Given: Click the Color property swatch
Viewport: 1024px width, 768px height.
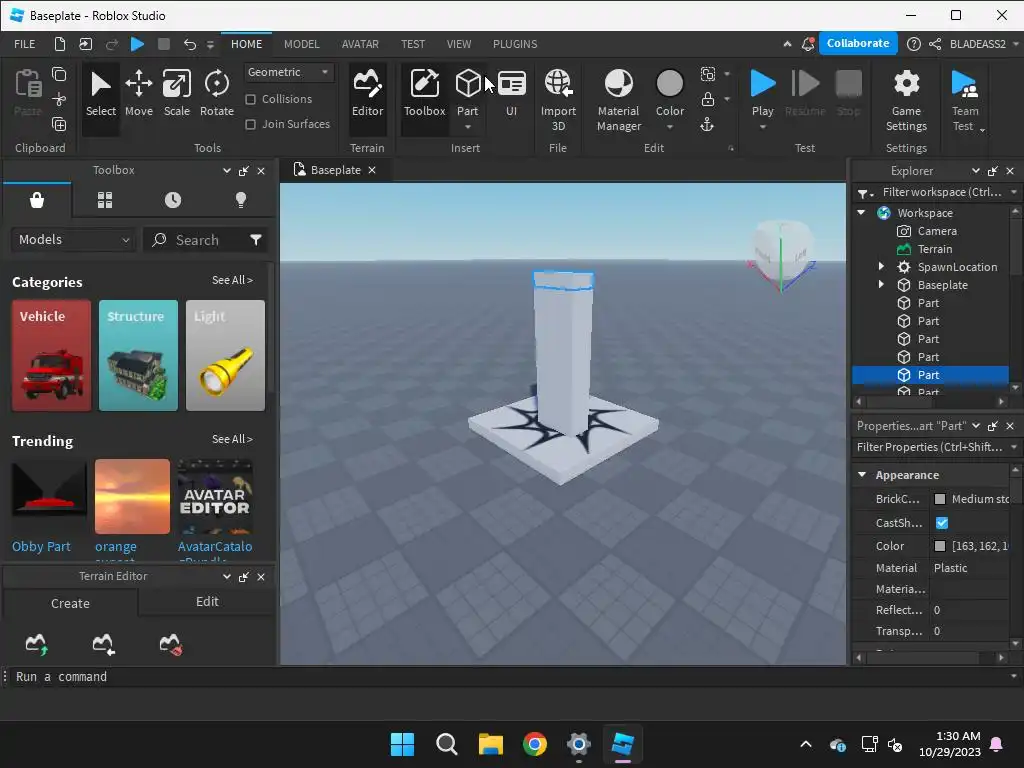Looking at the screenshot, I should coord(940,546).
